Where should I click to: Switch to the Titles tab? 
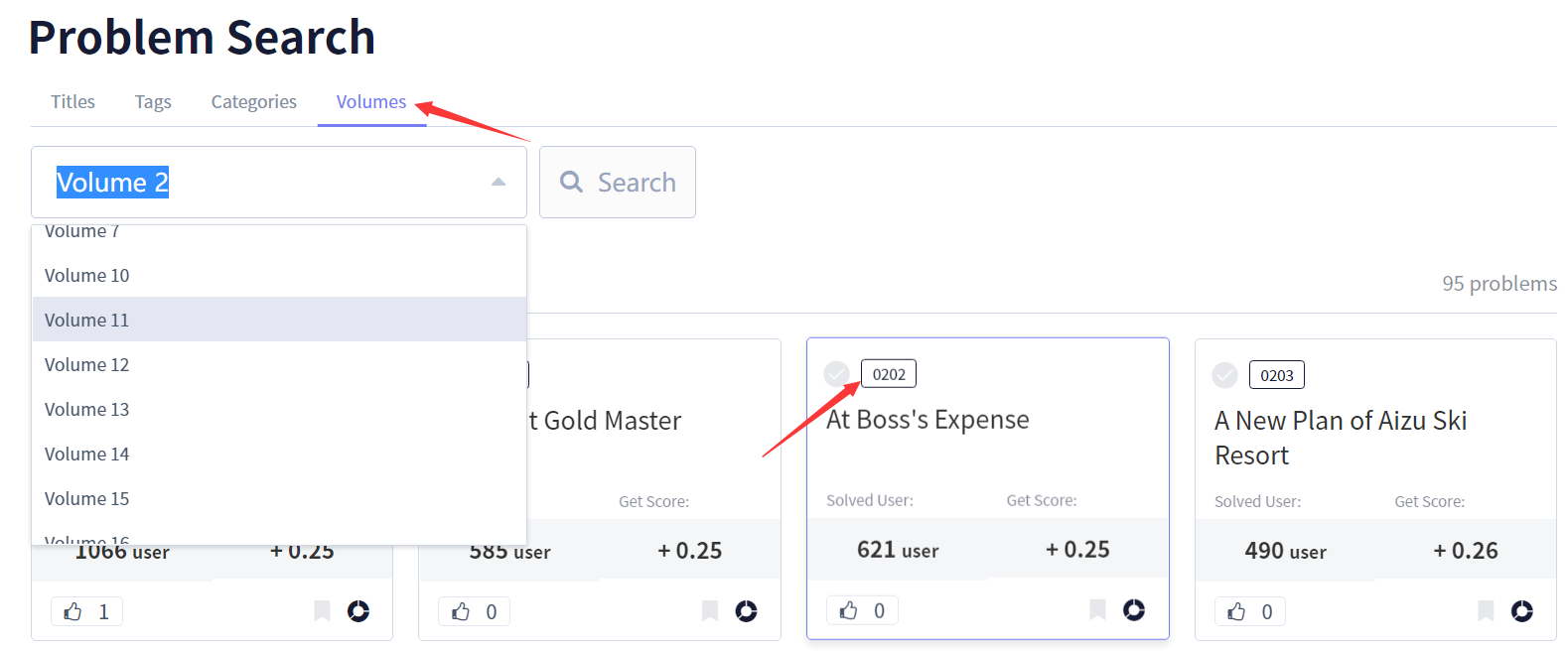tap(73, 102)
